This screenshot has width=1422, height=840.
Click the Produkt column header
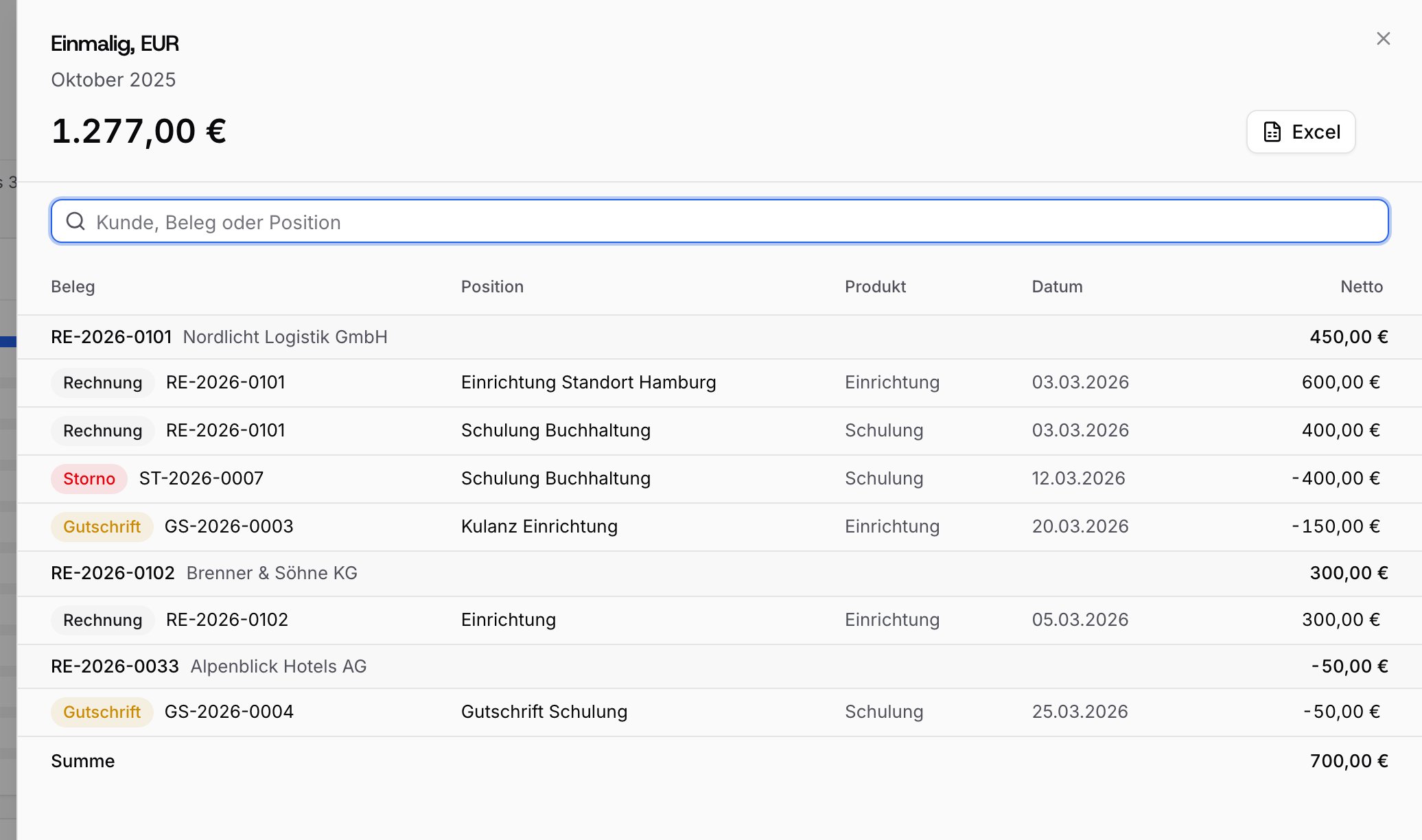tap(875, 287)
